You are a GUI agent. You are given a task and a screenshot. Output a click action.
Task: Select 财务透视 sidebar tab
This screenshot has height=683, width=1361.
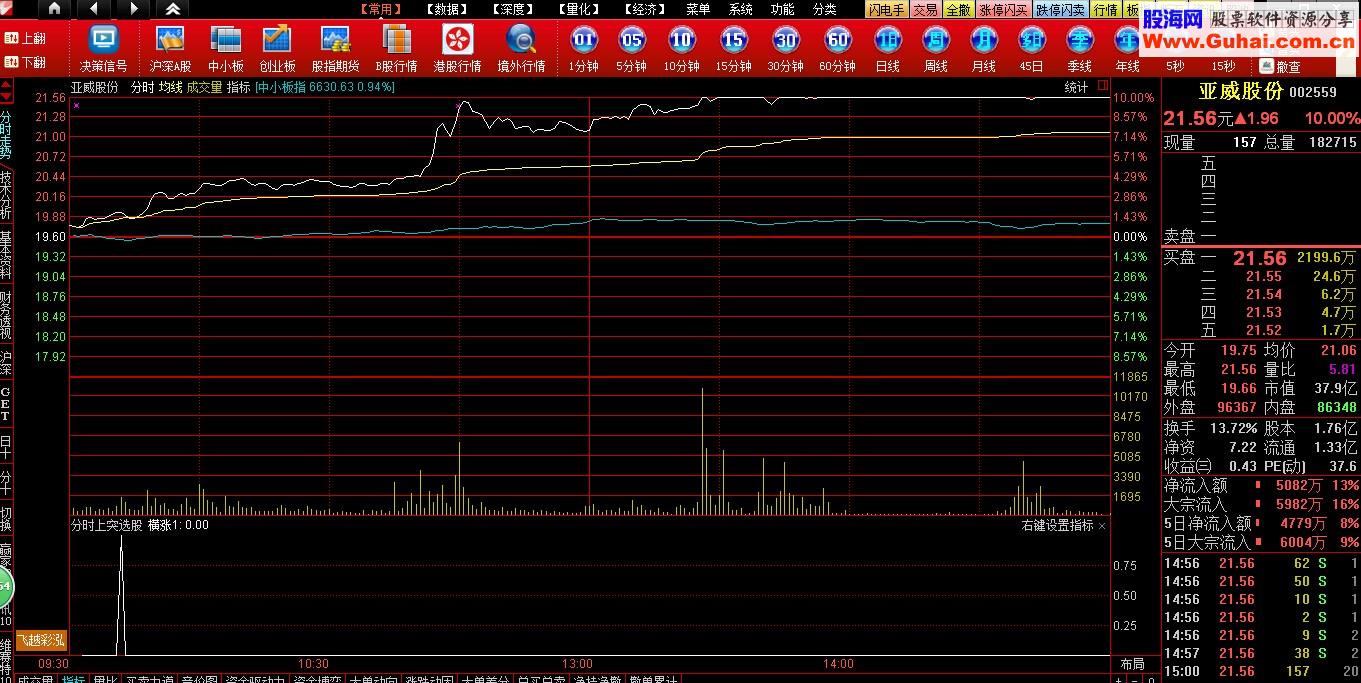point(6,315)
